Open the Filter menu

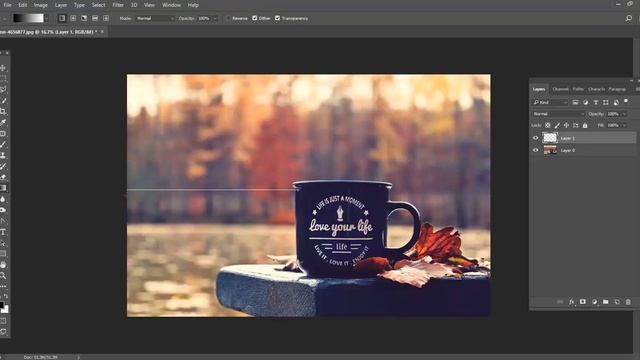click(x=118, y=5)
